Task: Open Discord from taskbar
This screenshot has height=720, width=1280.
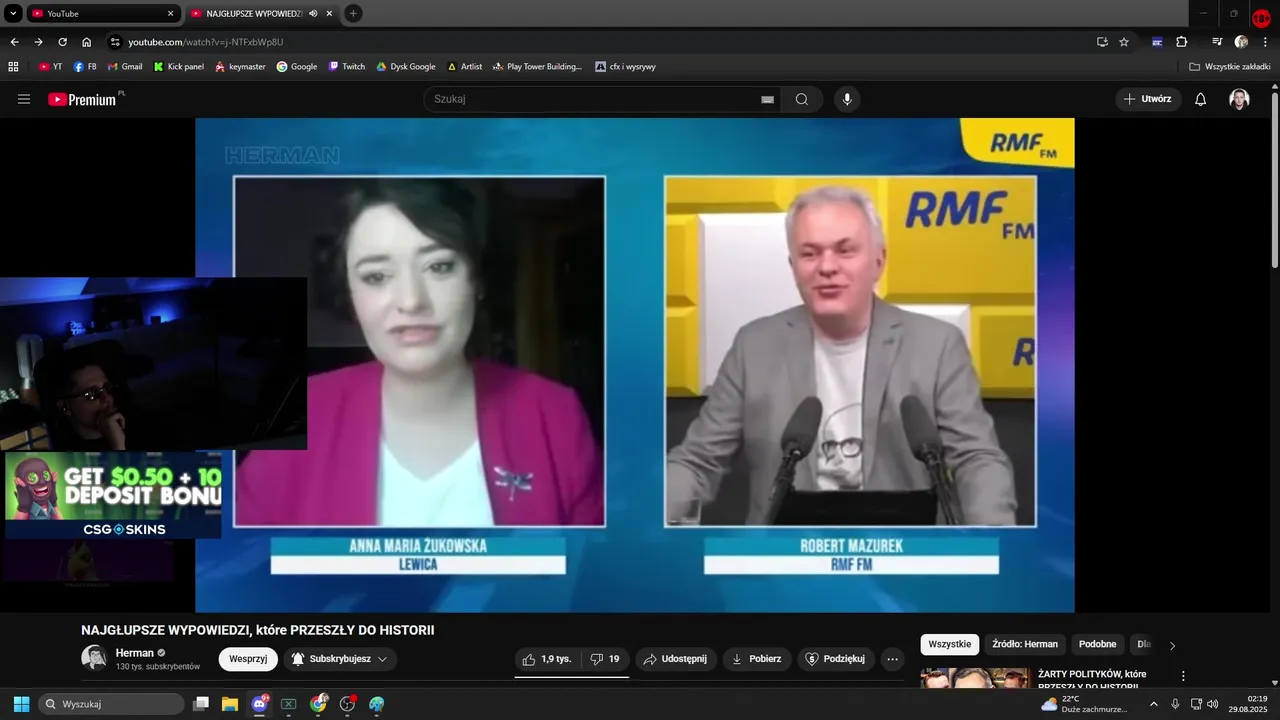Action: point(260,704)
